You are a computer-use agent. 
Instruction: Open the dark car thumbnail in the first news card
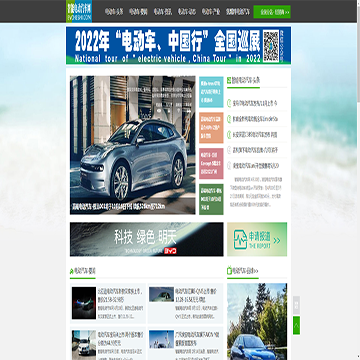(x=84, y=303)
